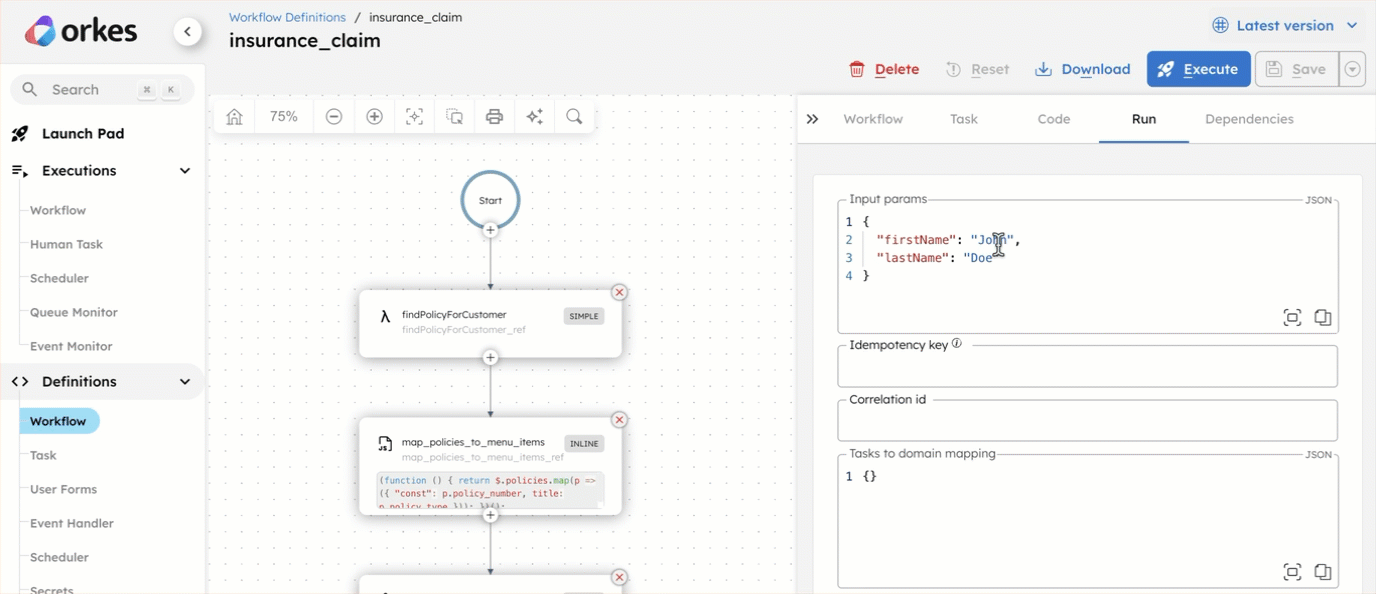Switch to the Workflow tab
Image resolution: width=1376 pixels, height=594 pixels.
pyautogui.click(x=873, y=119)
